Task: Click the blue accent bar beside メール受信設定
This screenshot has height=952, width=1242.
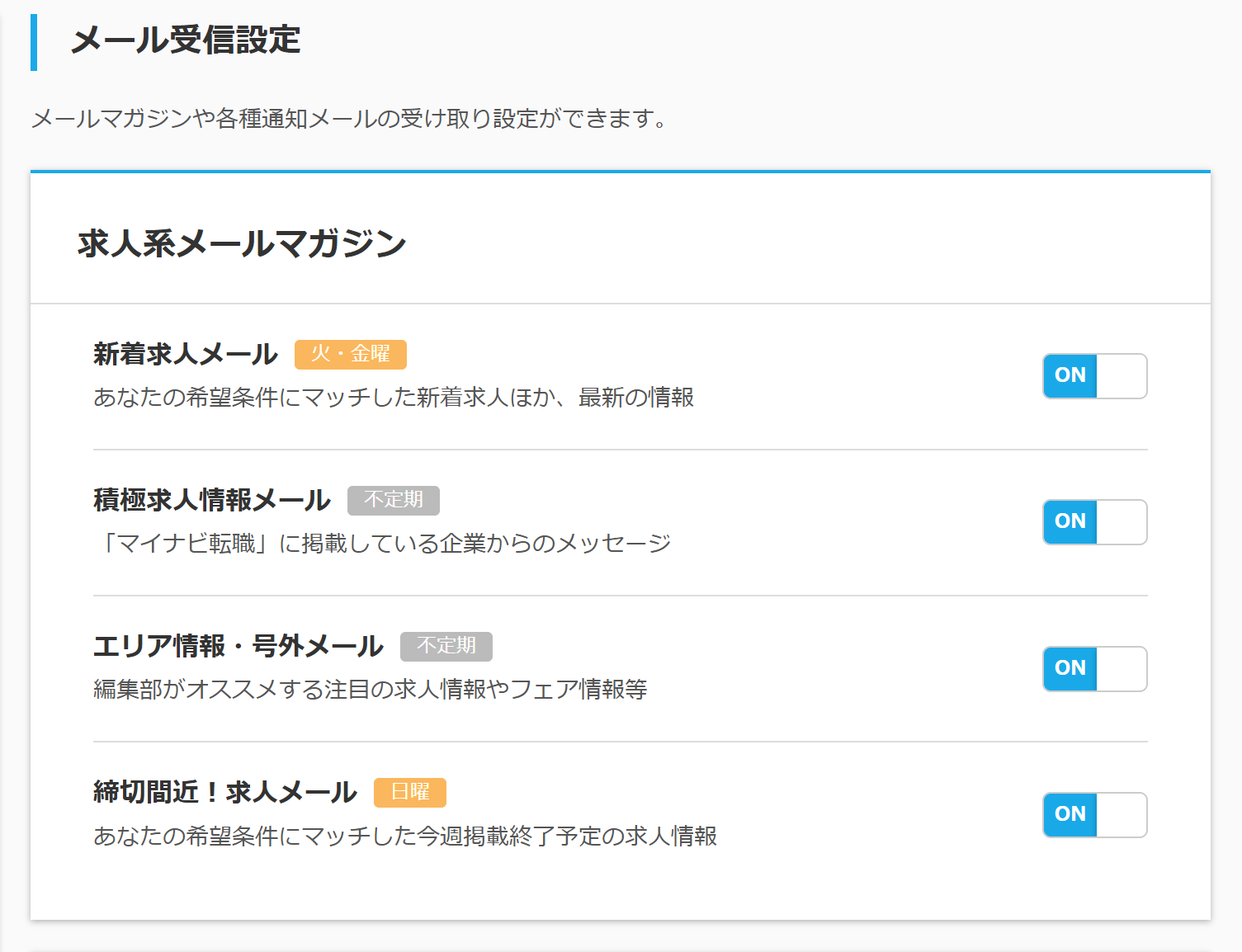Action: [x=35, y=43]
